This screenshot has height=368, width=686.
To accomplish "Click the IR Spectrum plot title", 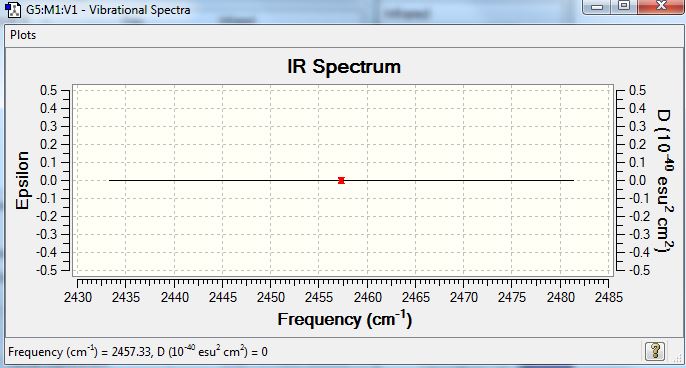I will point(344,67).
